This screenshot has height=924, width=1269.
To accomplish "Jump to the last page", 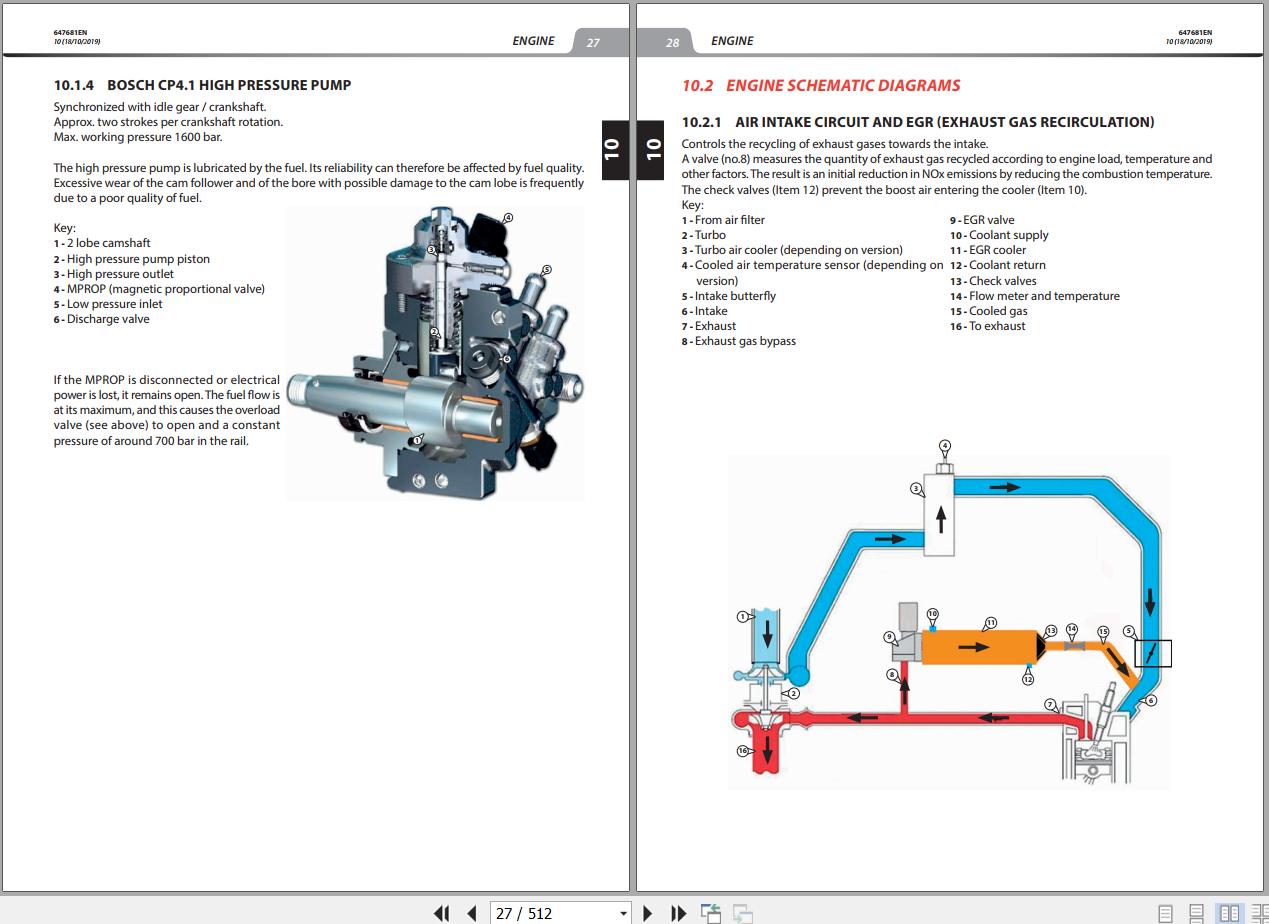I will (x=678, y=913).
